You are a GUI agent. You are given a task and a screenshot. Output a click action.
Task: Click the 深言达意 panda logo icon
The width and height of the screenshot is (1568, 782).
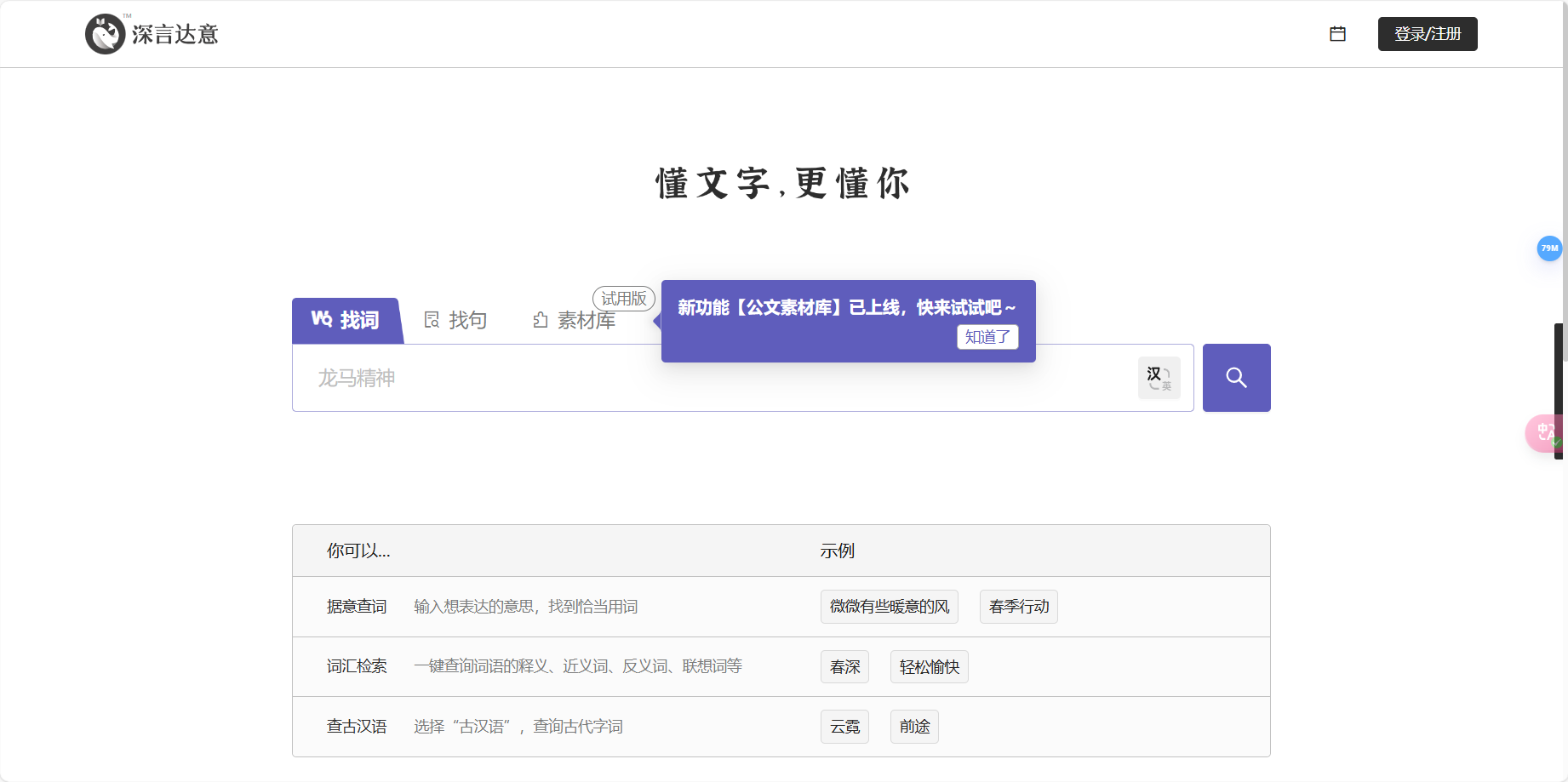pyautogui.click(x=106, y=33)
